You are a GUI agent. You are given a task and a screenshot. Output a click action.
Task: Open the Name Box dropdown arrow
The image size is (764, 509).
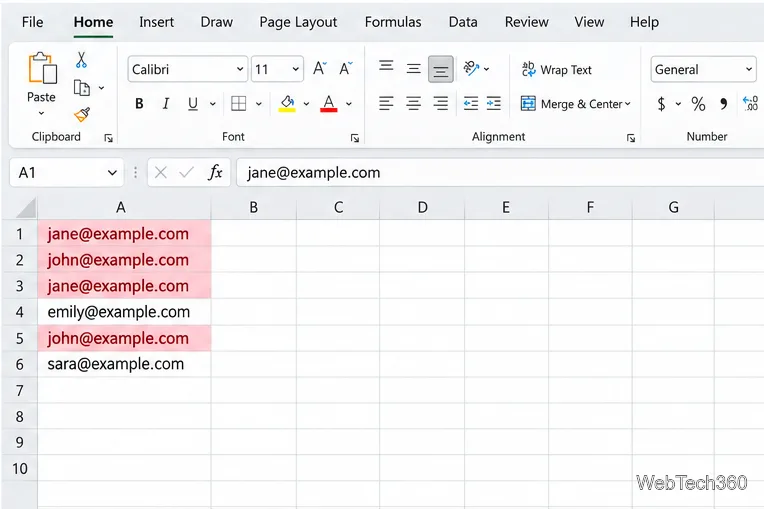[112, 172]
